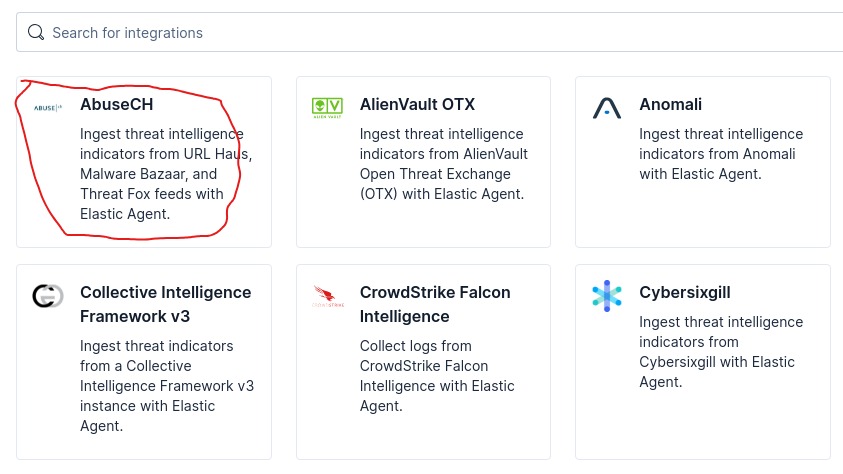
Task: Click the CrowdStrike falcon logo icon
Action: (327, 296)
